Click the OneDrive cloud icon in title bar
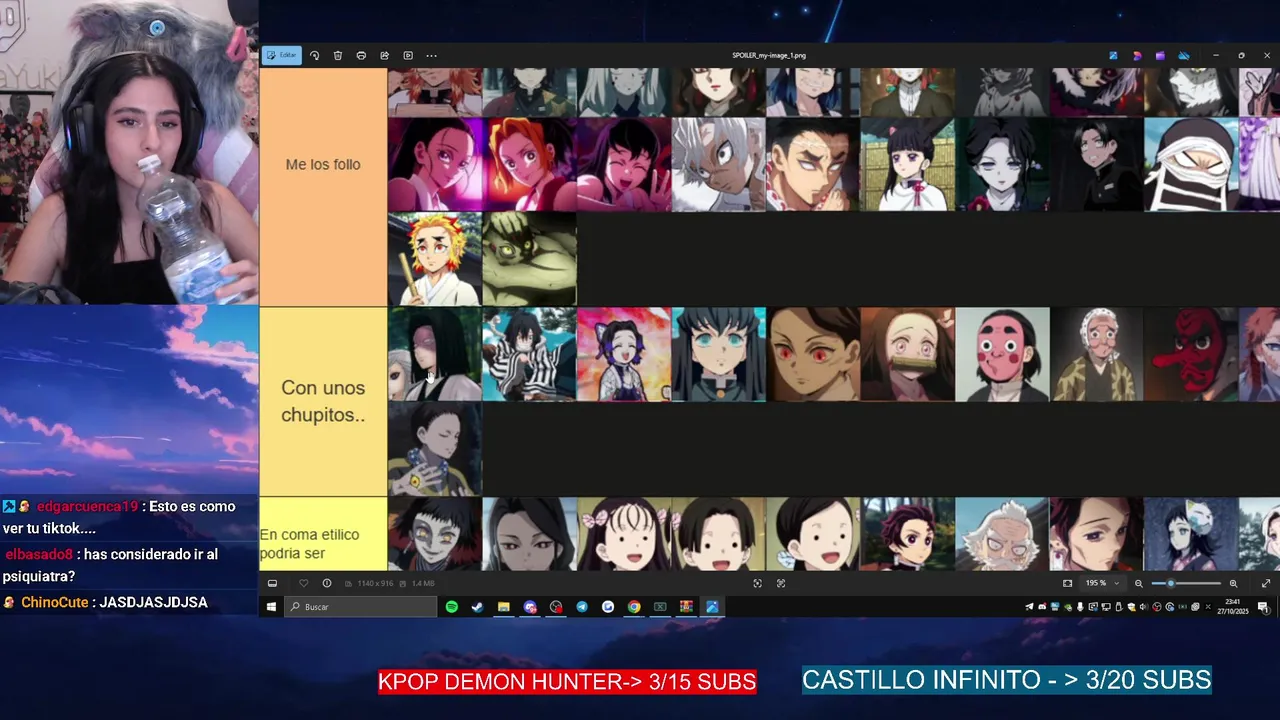1280x720 pixels. click(1184, 55)
